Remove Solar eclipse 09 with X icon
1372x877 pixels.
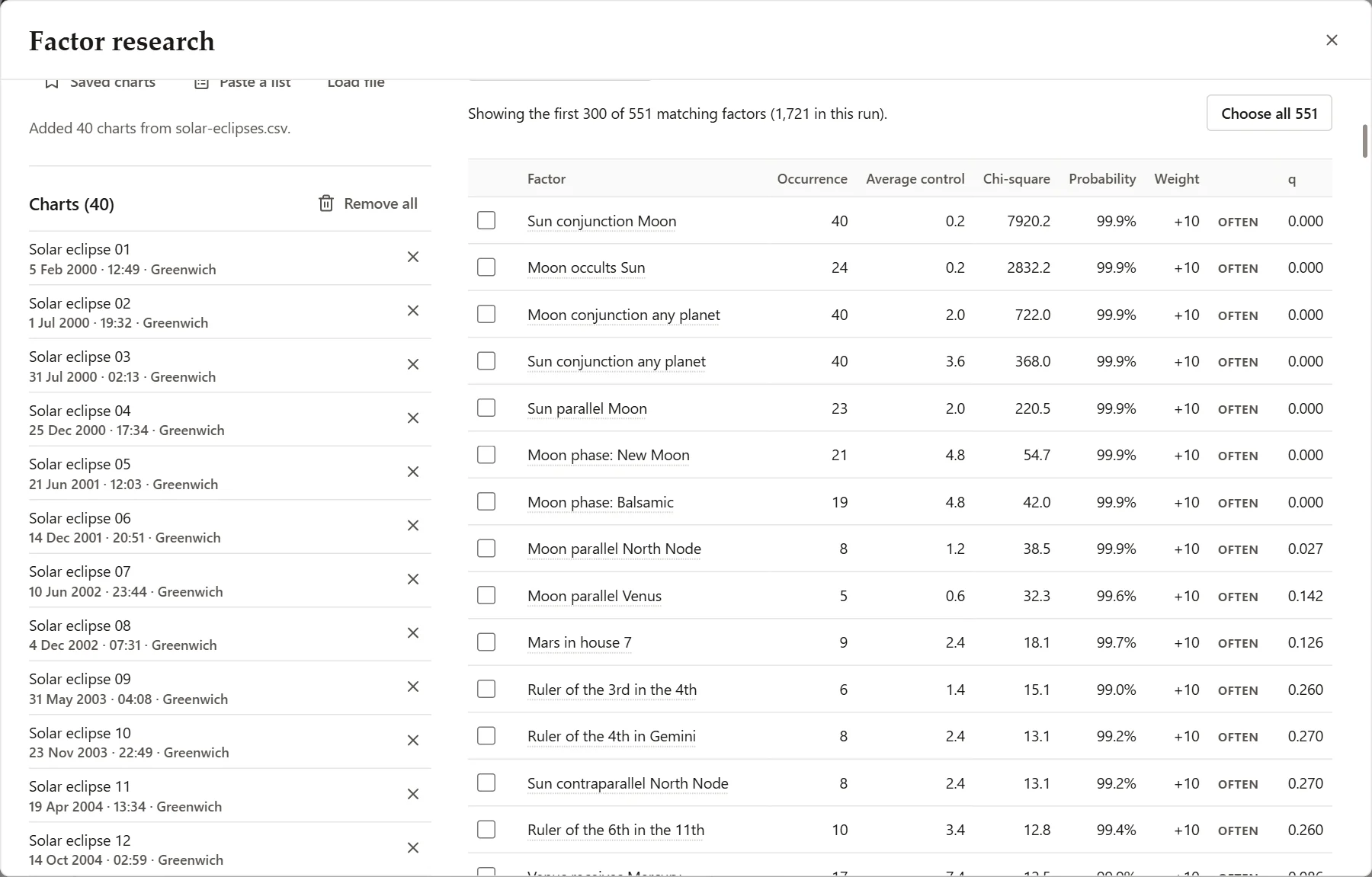point(413,687)
